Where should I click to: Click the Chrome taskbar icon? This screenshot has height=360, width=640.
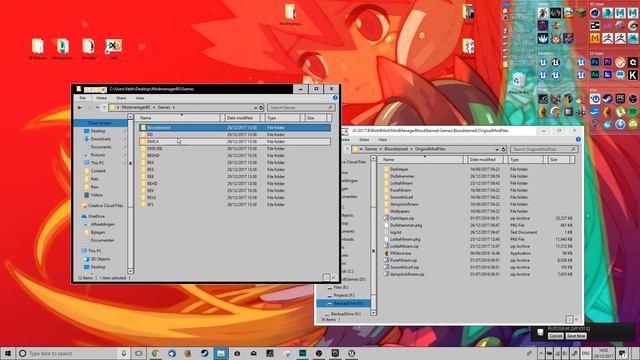(x=155, y=353)
